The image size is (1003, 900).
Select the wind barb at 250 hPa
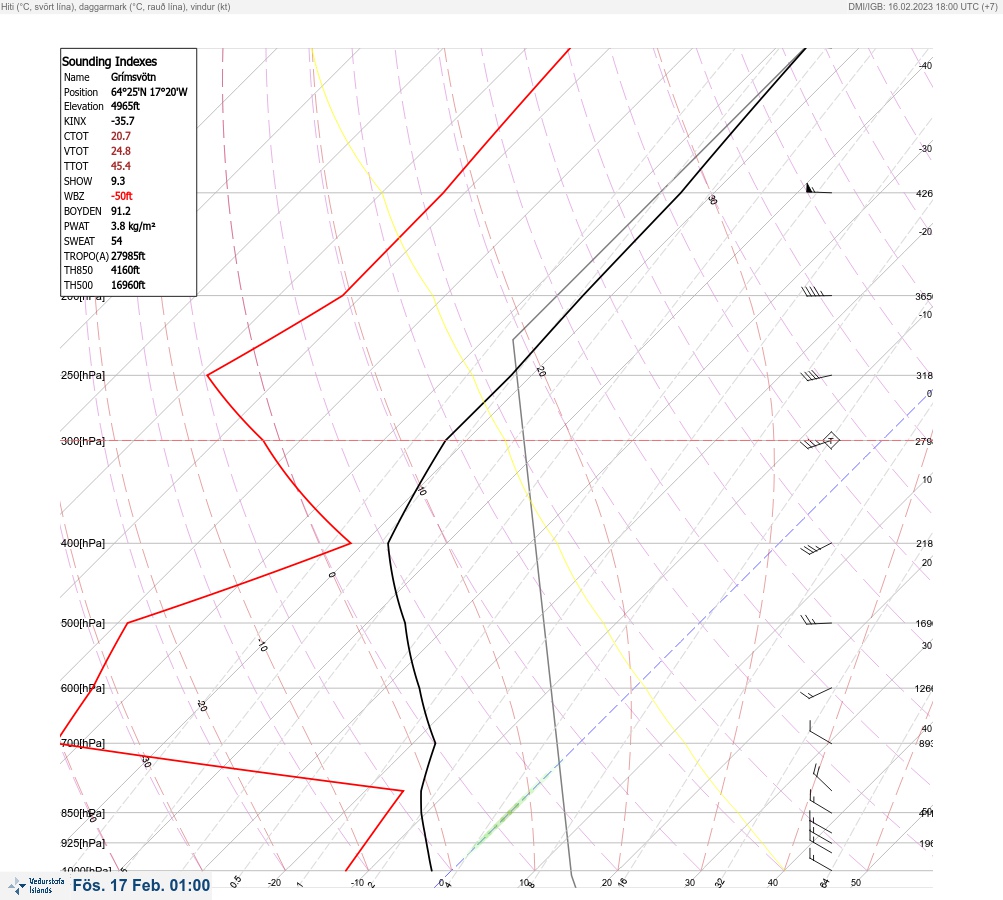816,375
